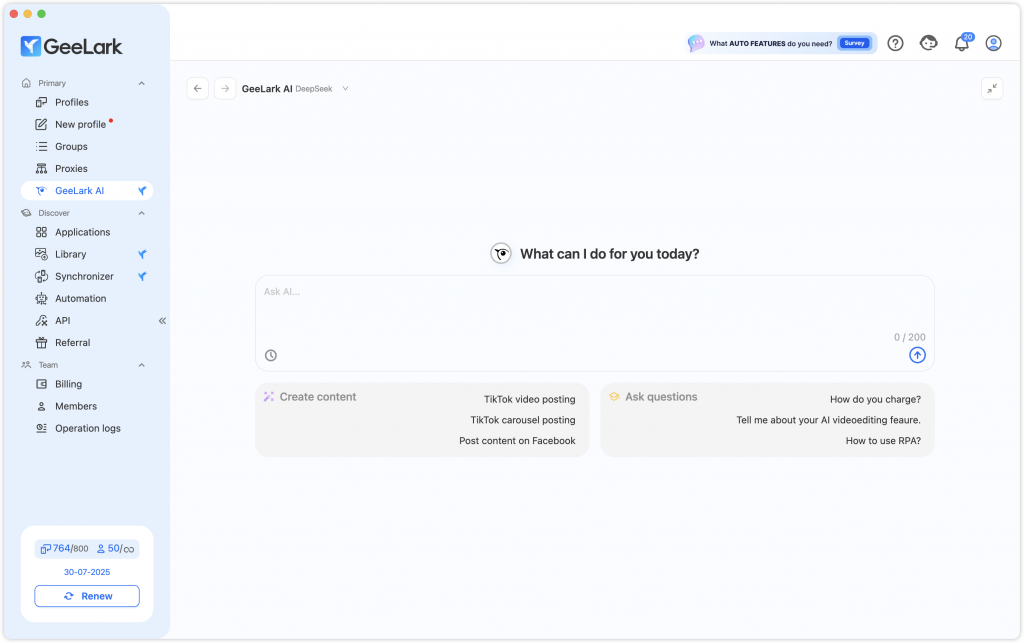1024x643 pixels.
Task: Choose AI videoediting feature question
Action: coord(828,420)
